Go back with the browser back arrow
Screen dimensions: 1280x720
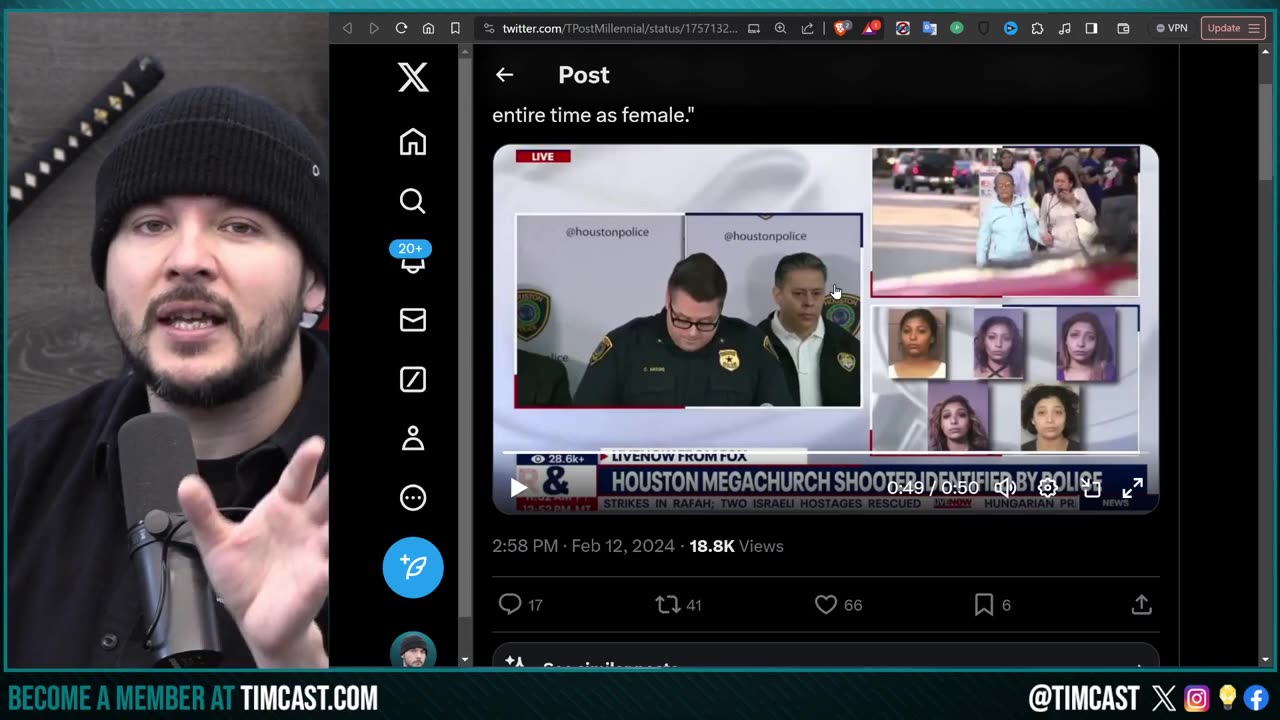click(x=348, y=28)
